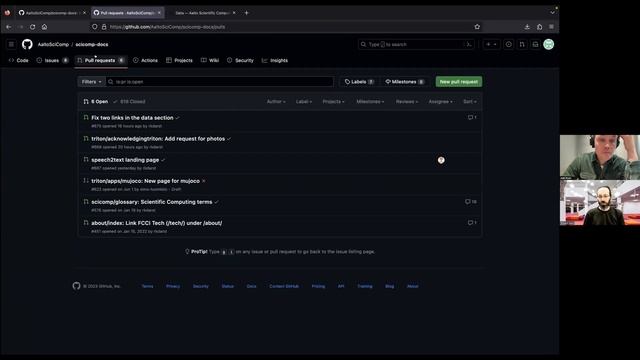Close the Data Aalto Scientific Computing tab
The width and height of the screenshot is (640, 360).
tap(234, 13)
